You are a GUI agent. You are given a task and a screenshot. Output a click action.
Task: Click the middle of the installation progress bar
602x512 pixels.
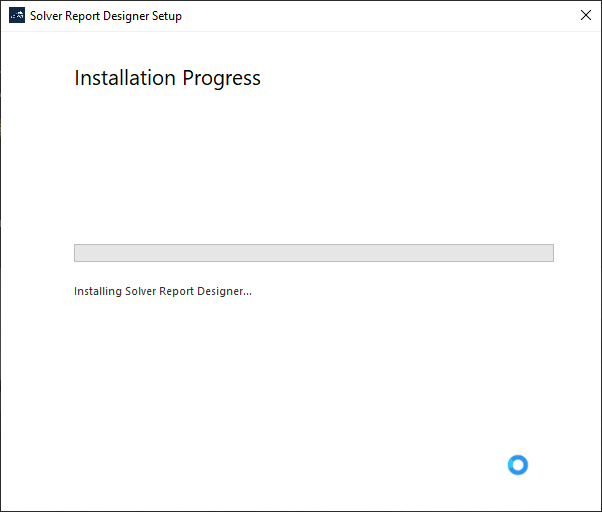(x=314, y=253)
